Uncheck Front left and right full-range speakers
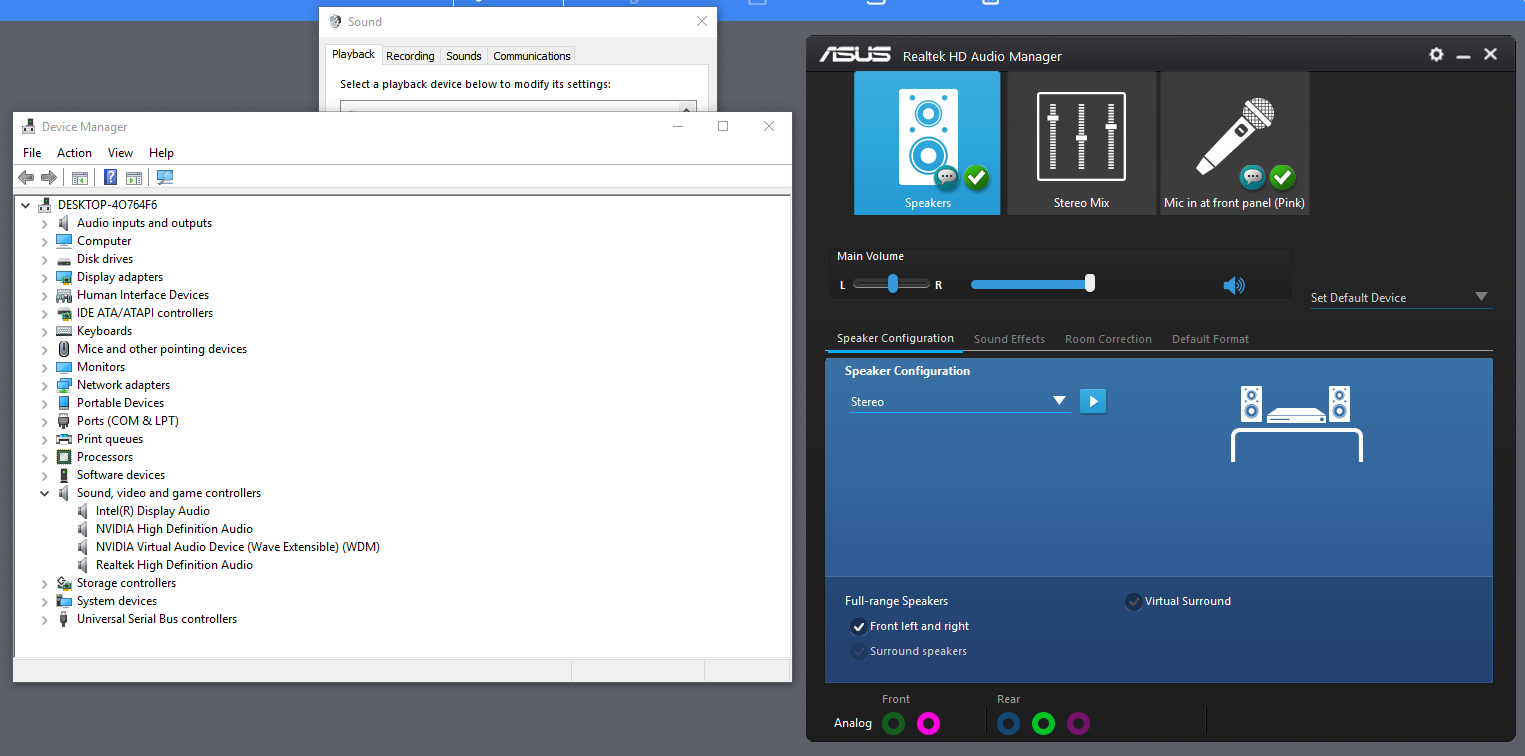This screenshot has width=1525, height=756. point(858,626)
